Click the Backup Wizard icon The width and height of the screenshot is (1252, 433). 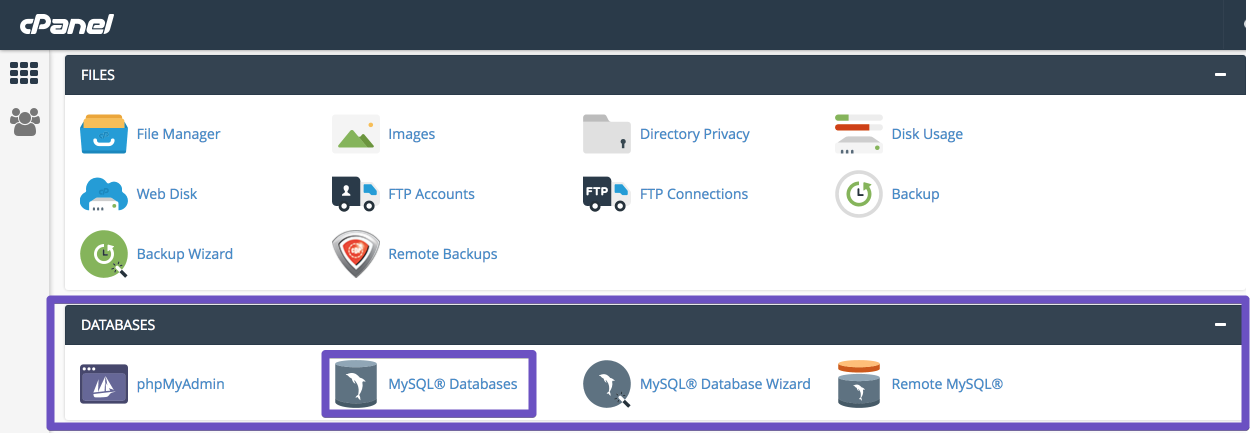point(104,254)
